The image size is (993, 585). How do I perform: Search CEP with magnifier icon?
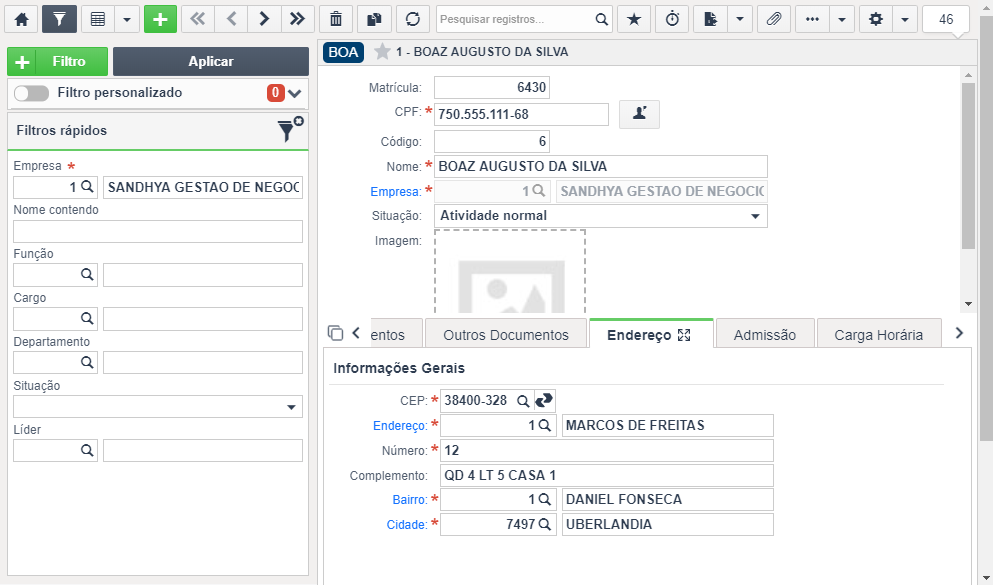[523, 401]
